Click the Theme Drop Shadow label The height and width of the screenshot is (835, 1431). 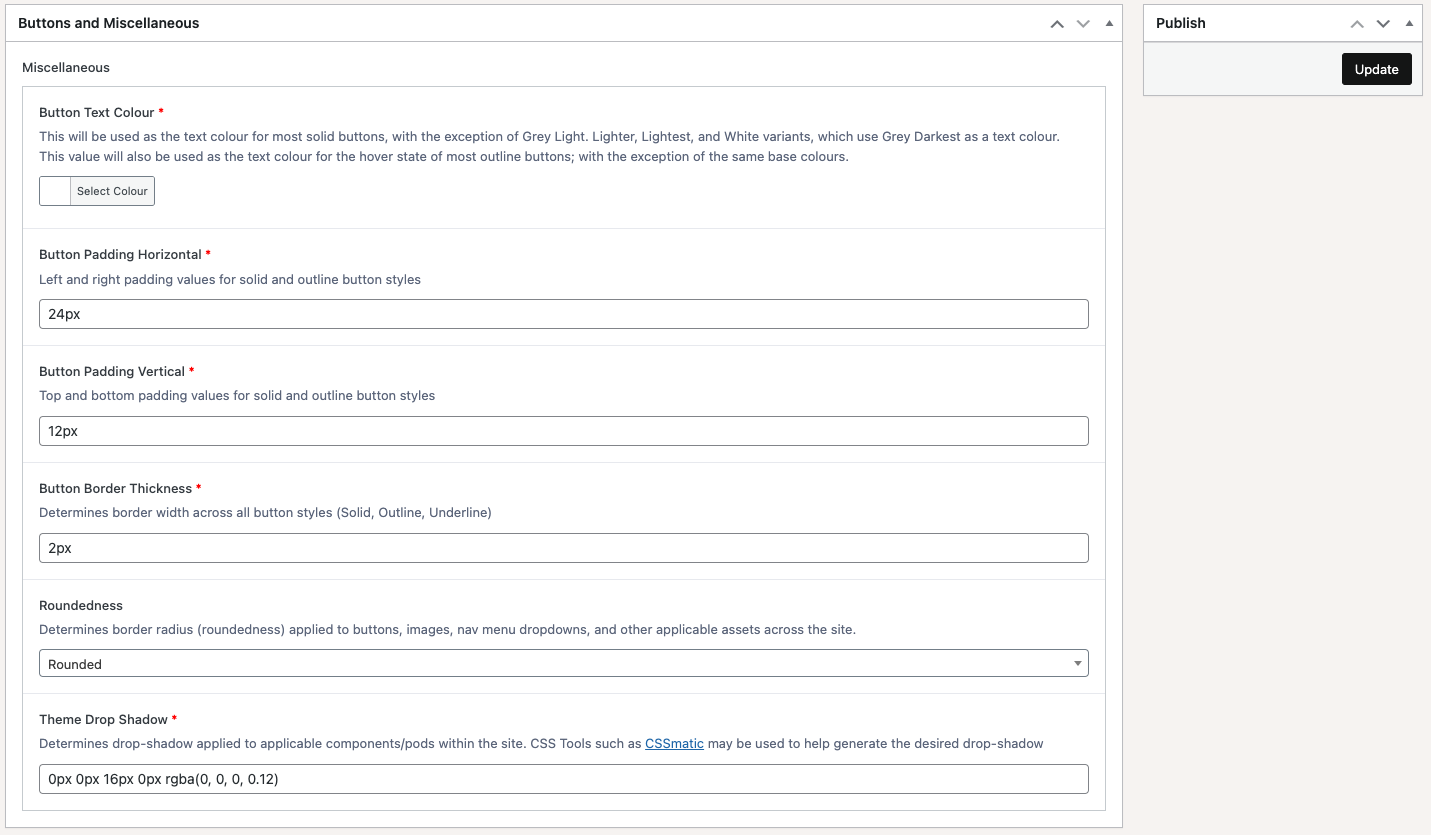tap(104, 719)
